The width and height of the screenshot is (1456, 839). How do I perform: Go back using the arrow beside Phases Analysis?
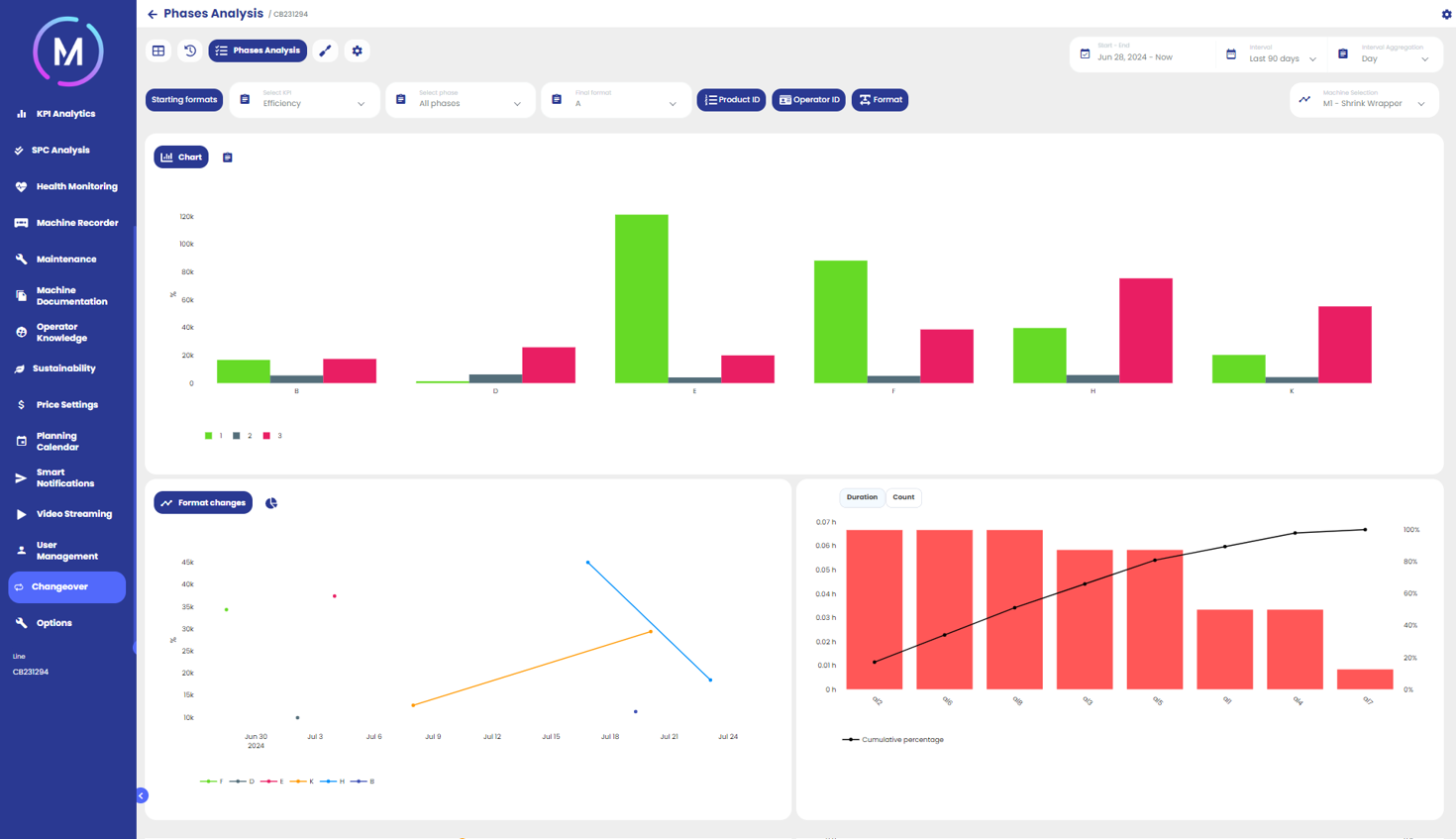pyautogui.click(x=152, y=14)
